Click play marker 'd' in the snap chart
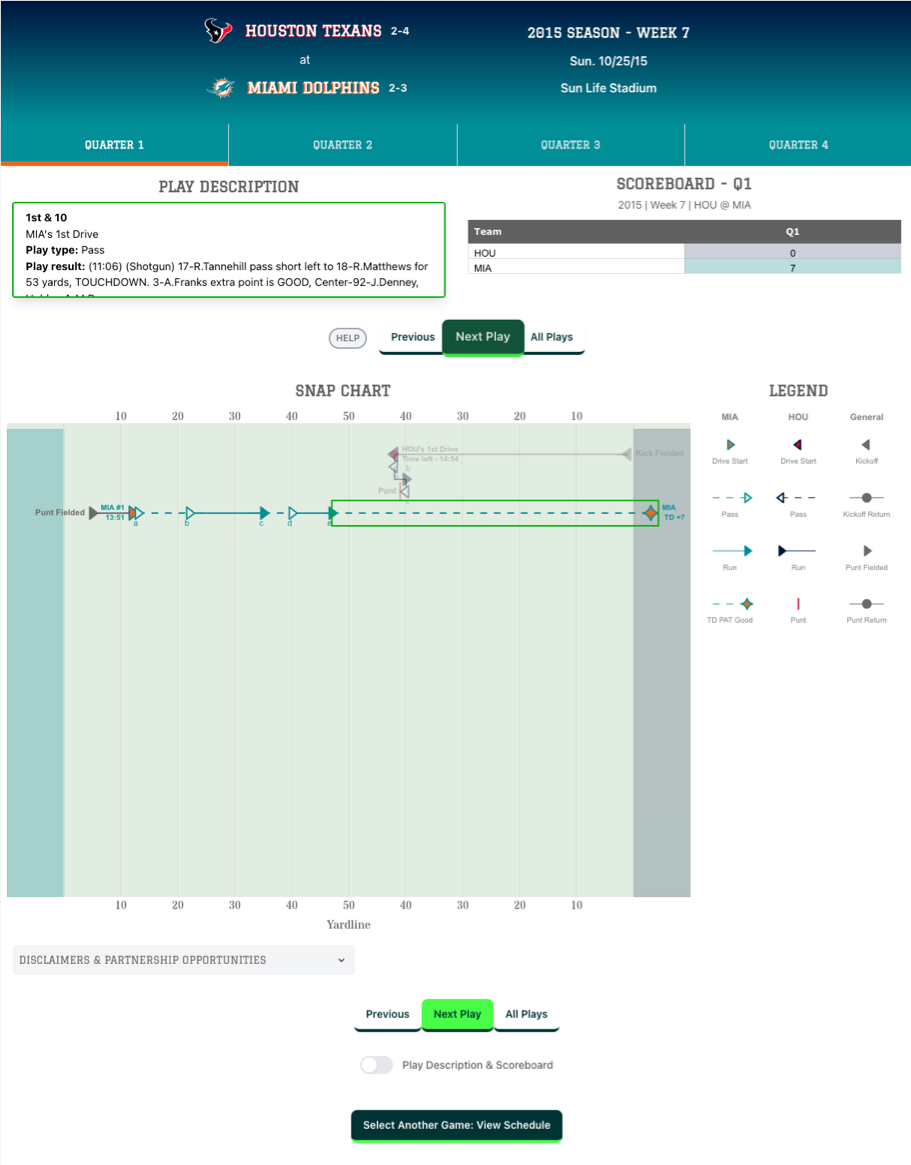 coord(293,513)
